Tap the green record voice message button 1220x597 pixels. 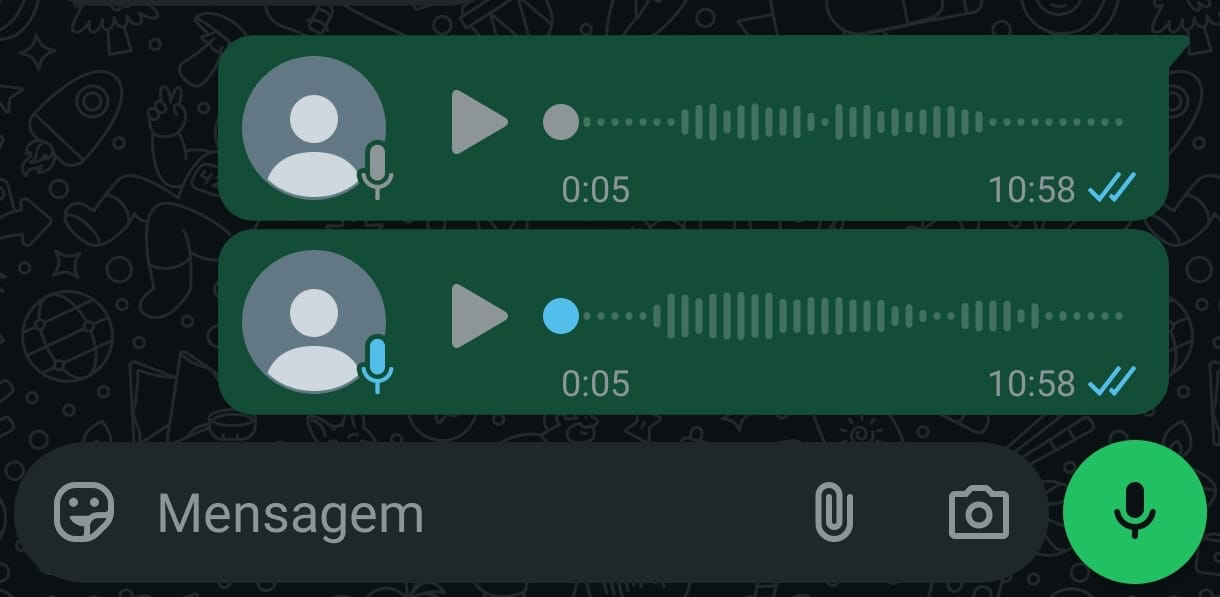1134,510
